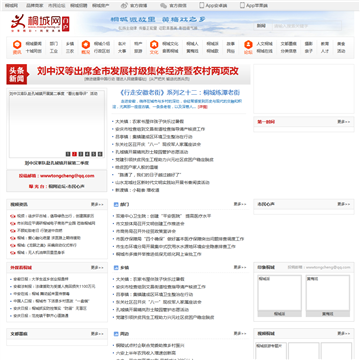Show more 乡镇 news via 更多
360x360 pixels.
(240, 267)
